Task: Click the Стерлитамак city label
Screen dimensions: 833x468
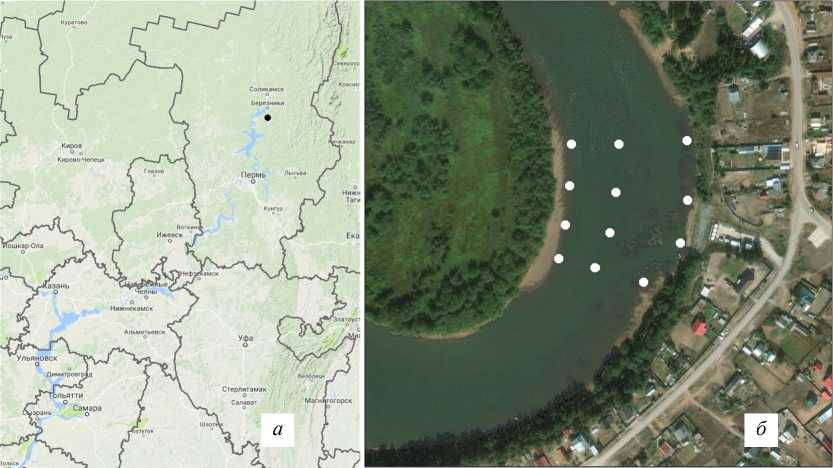Action: pyautogui.click(x=244, y=389)
